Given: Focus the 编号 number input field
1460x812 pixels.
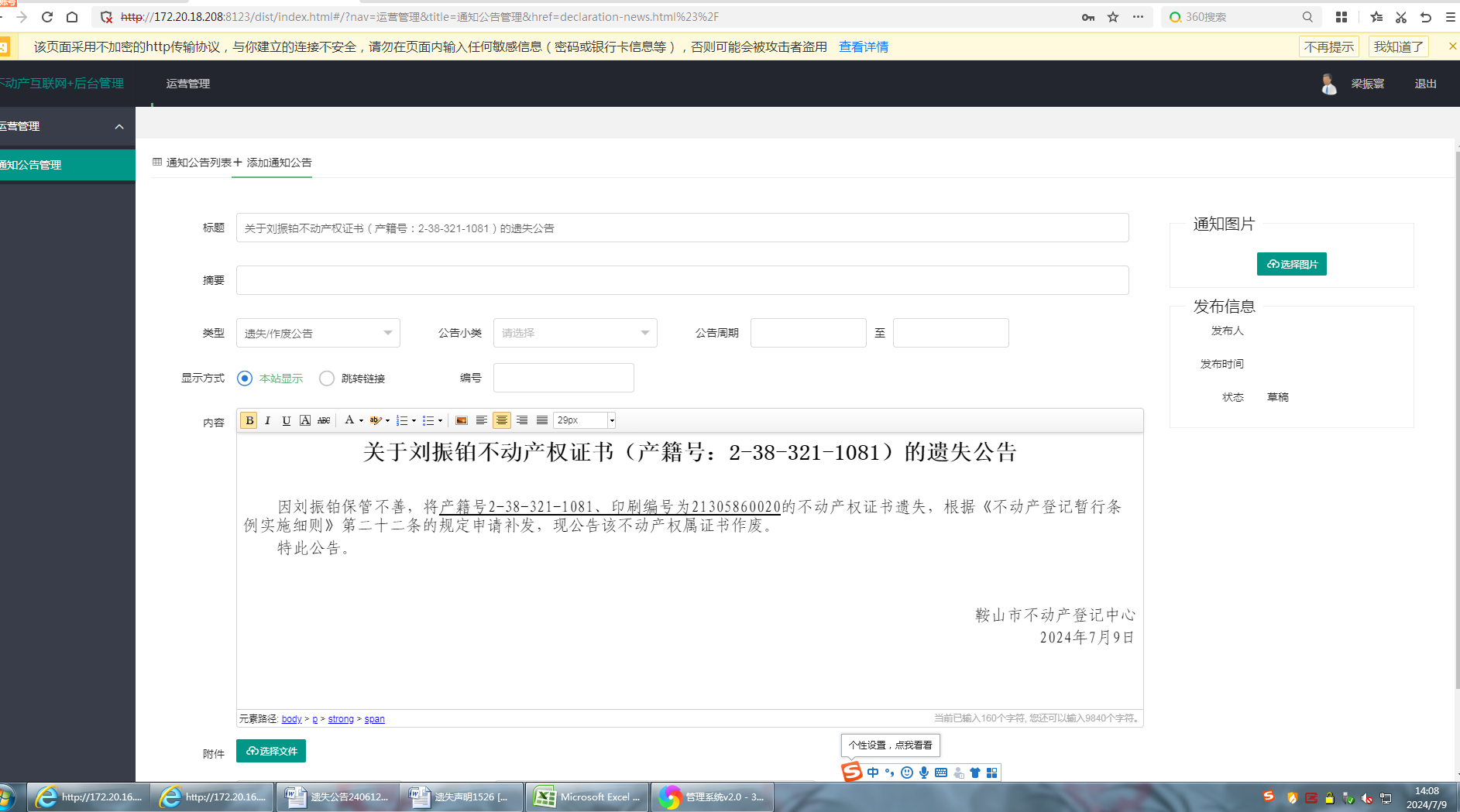Looking at the screenshot, I should pos(564,378).
